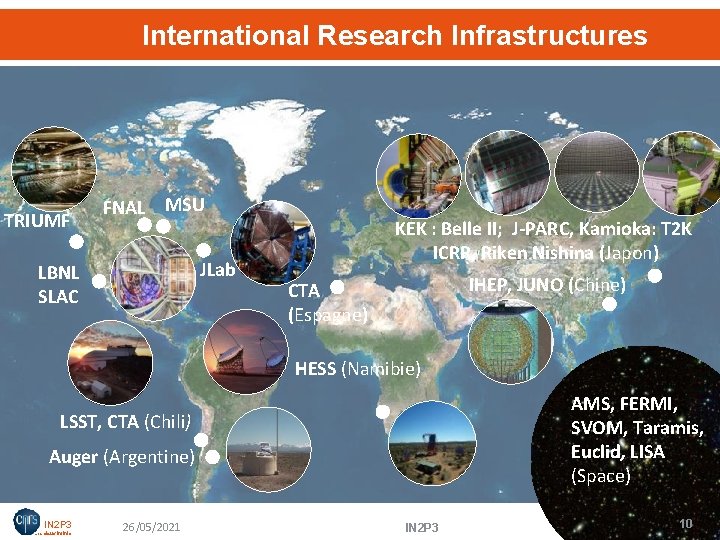Click the LBNL label

point(58,273)
